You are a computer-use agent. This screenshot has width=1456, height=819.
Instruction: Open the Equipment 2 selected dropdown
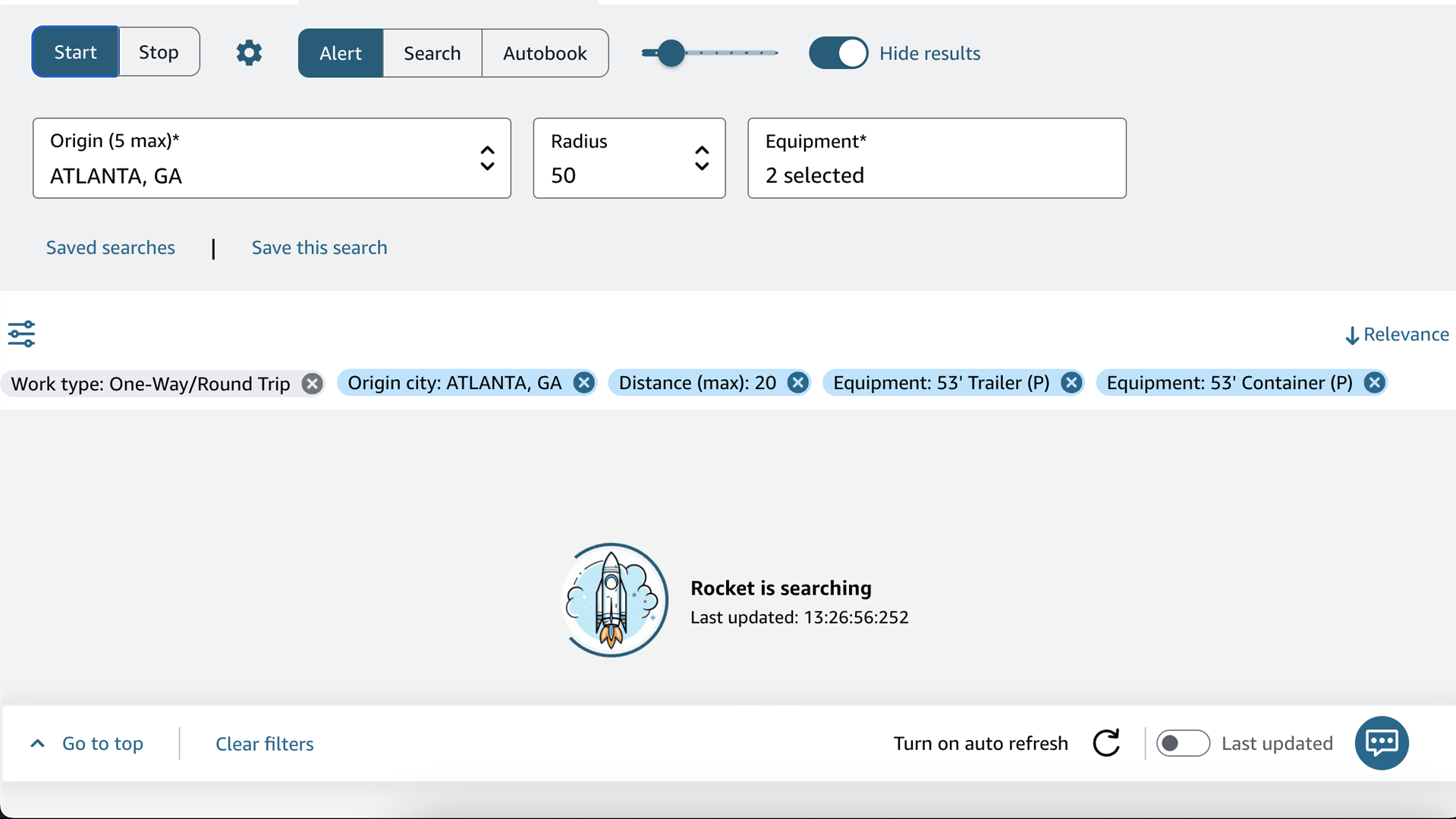[936, 158]
